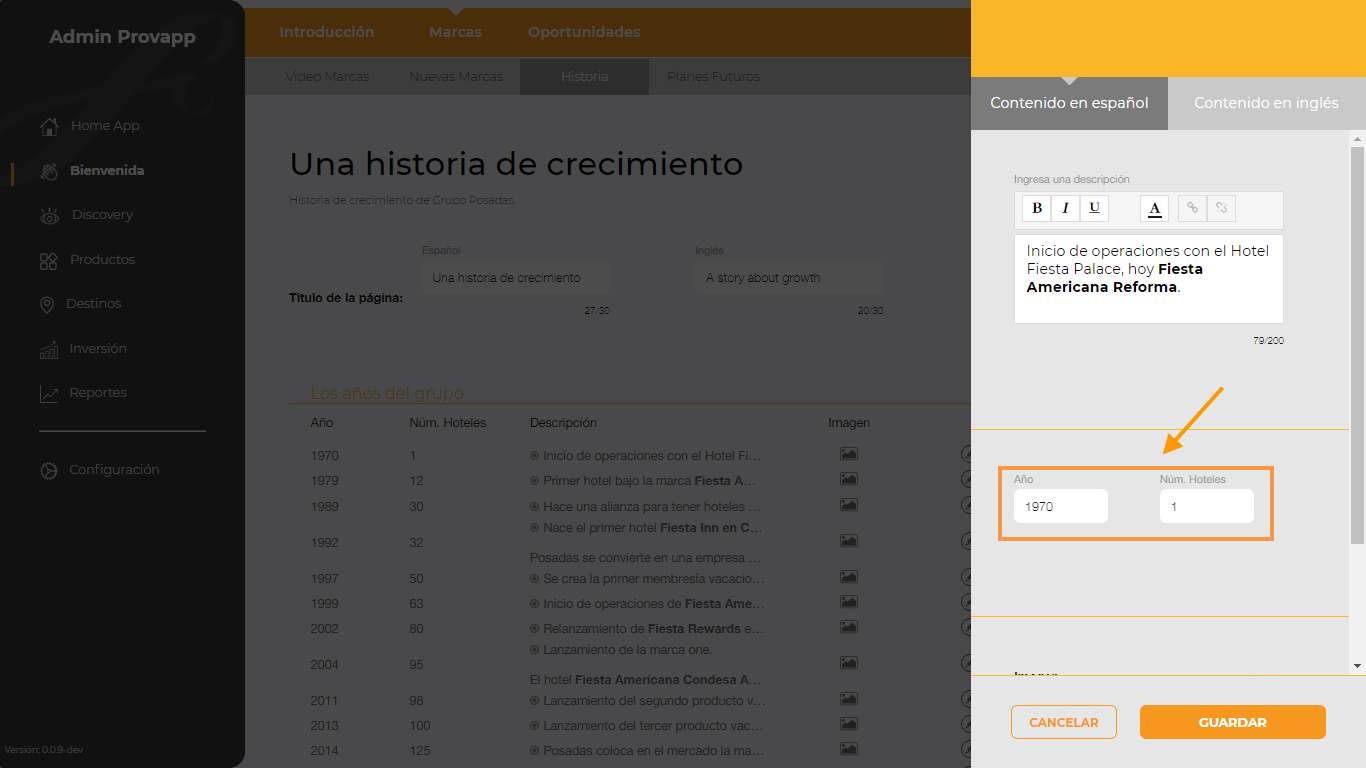Select bullet for 'Inicio de operaciones con el Hotel'
The height and width of the screenshot is (768, 1366).
click(x=534, y=456)
